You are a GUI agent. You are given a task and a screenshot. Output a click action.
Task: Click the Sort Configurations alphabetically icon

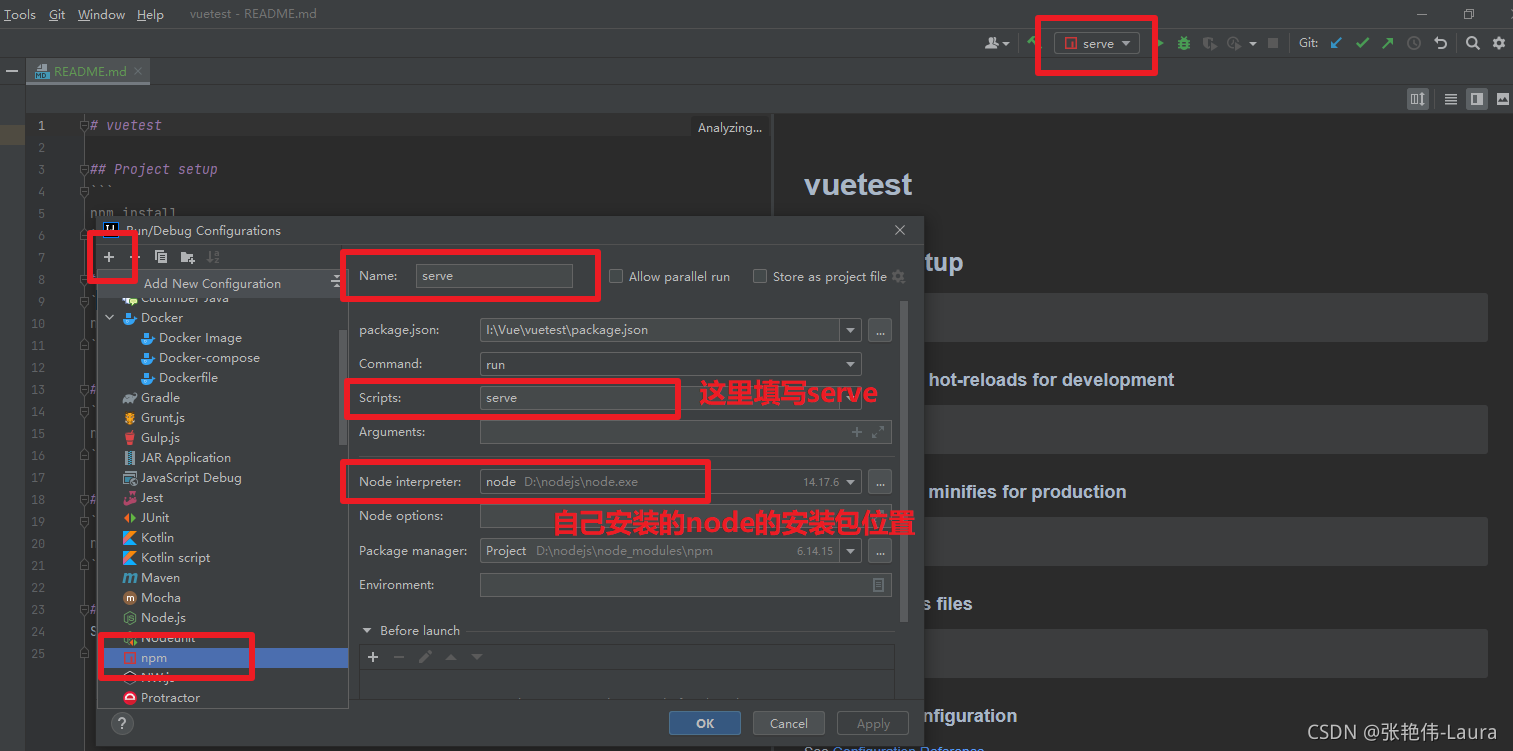(x=213, y=257)
